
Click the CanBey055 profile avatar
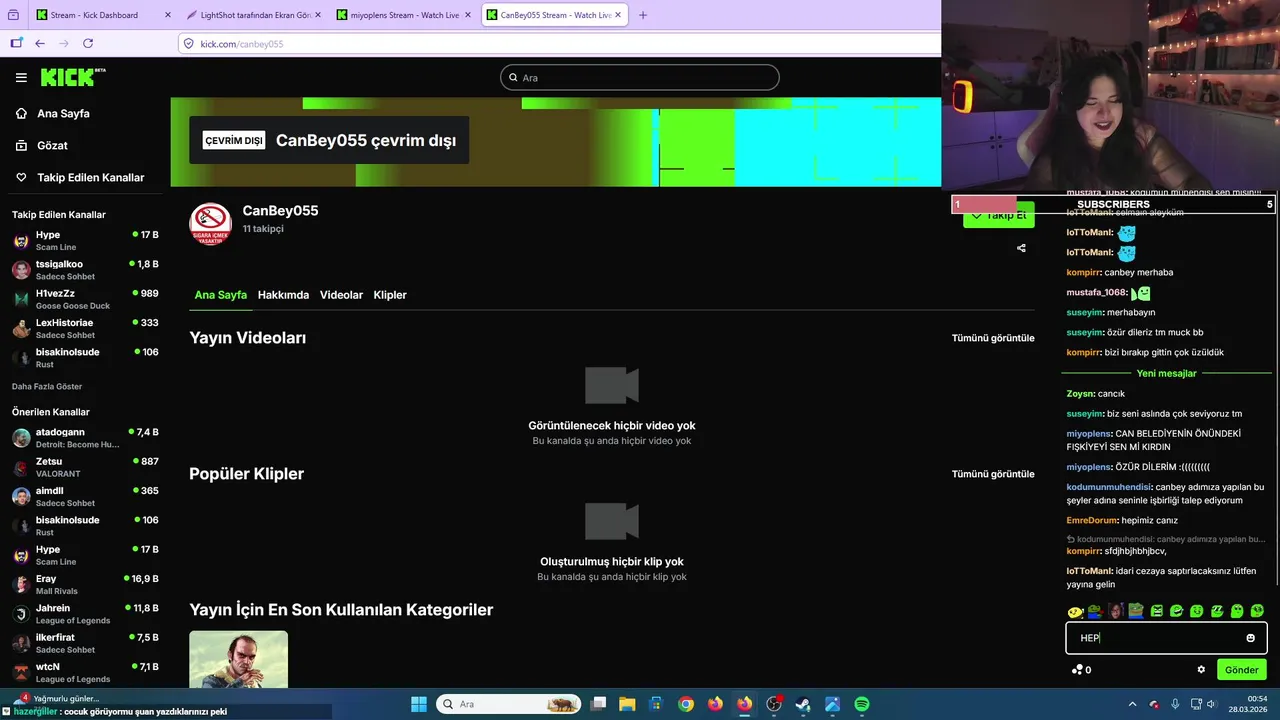coord(210,223)
